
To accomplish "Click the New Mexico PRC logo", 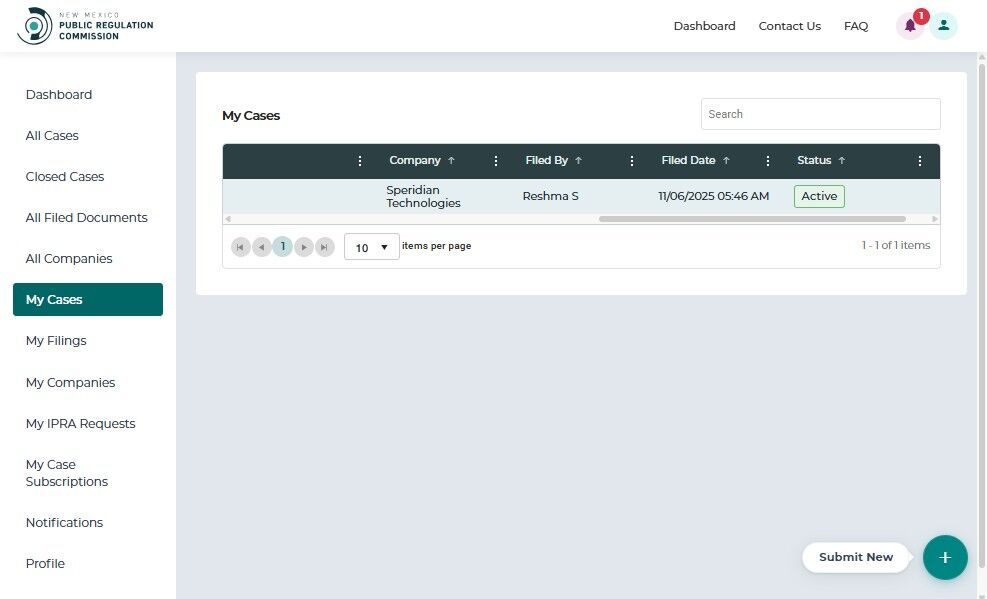I will (86, 26).
